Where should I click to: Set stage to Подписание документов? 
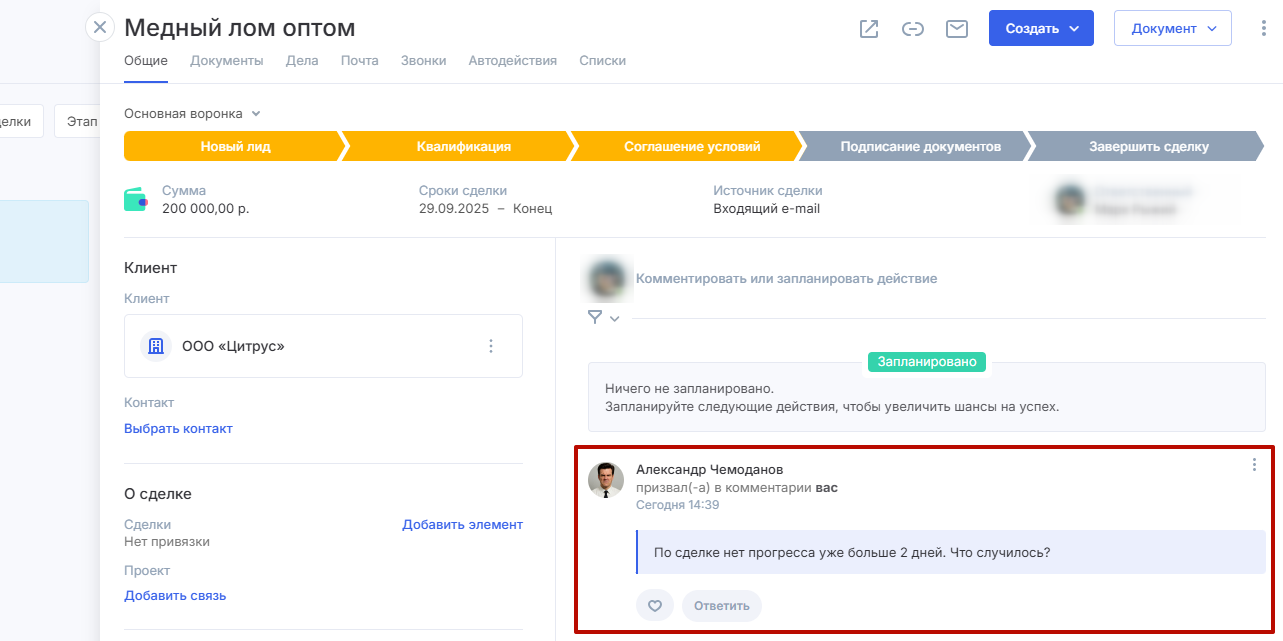click(919, 147)
